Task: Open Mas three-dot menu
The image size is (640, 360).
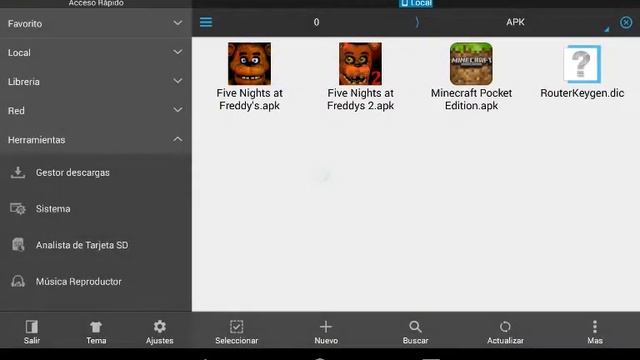Action: tap(595, 327)
